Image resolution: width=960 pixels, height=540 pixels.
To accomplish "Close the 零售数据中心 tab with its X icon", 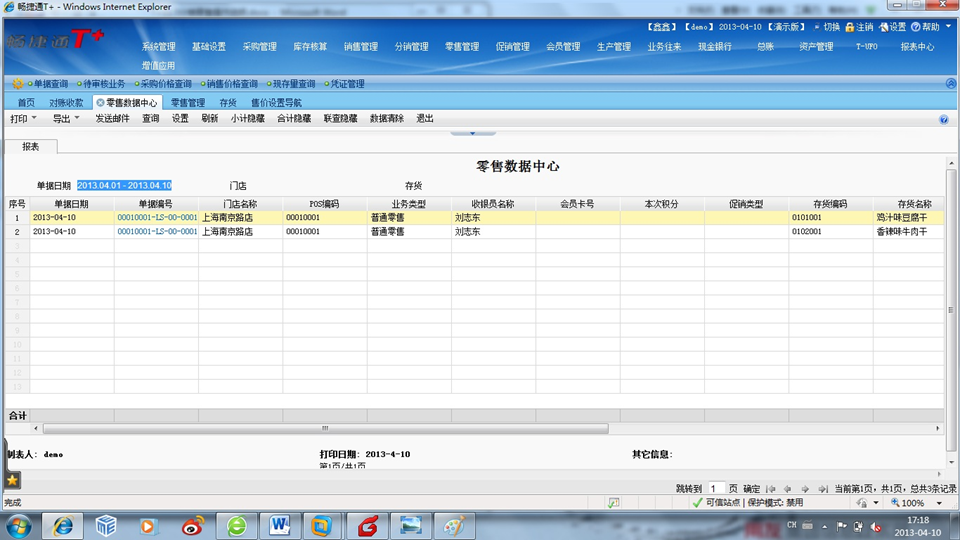I will pyautogui.click(x=100, y=103).
